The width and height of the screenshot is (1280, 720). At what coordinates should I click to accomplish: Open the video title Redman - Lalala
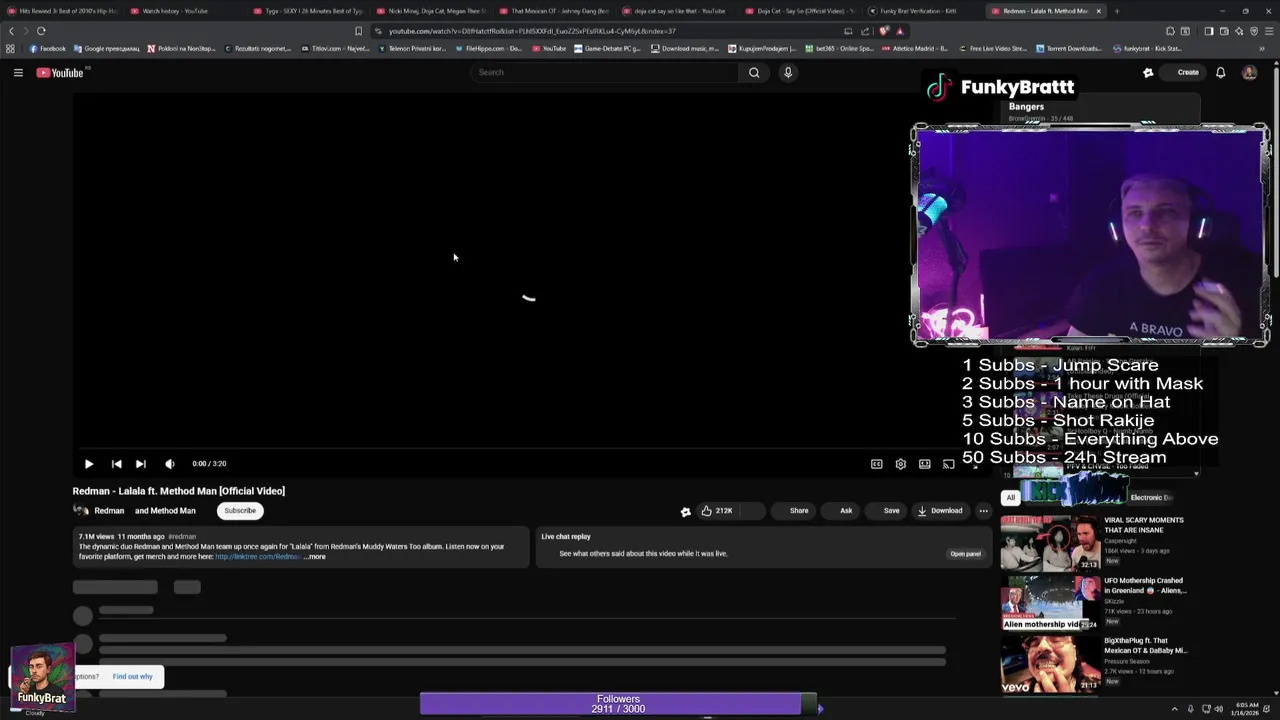(x=178, y=491)
